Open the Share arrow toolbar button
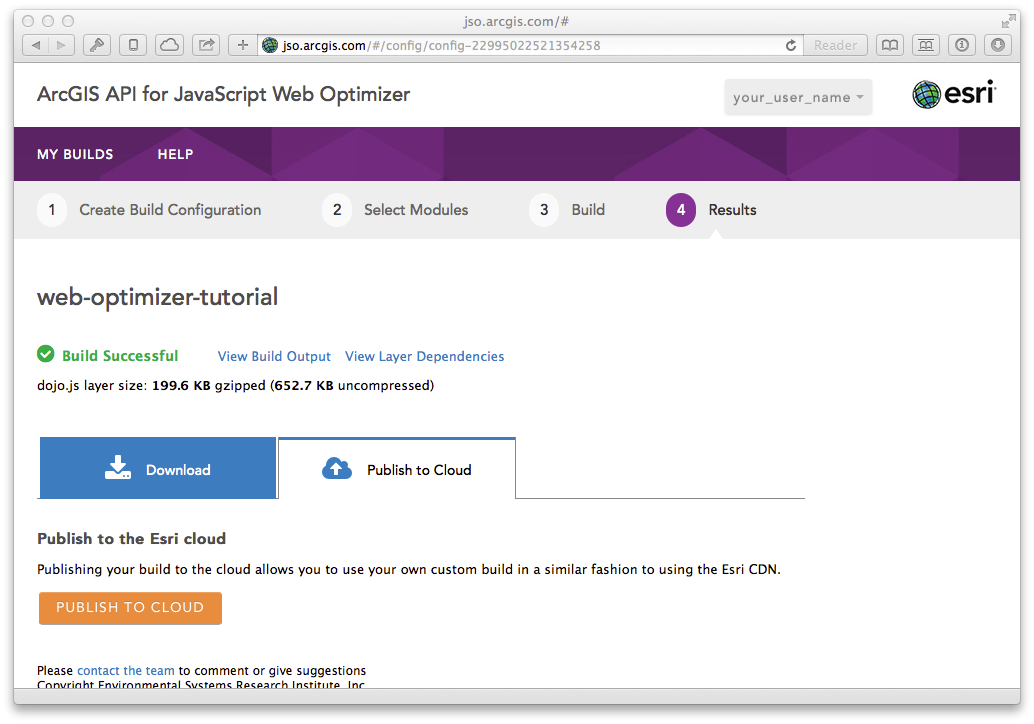Viewport: 1034px width, 724px height. (206, 45)
